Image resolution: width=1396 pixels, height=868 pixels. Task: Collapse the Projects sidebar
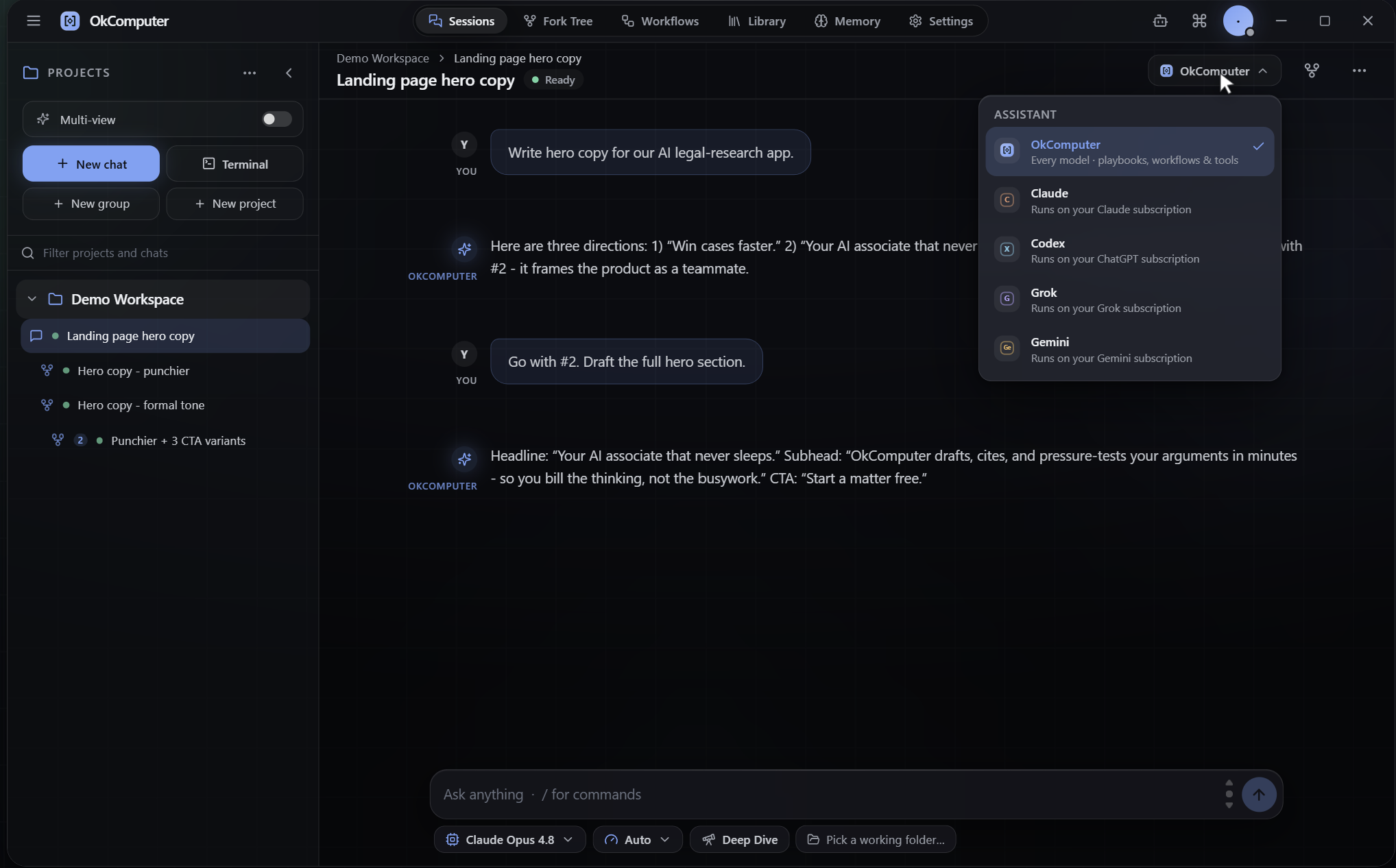pyautogui.click(x=289, y=73)
